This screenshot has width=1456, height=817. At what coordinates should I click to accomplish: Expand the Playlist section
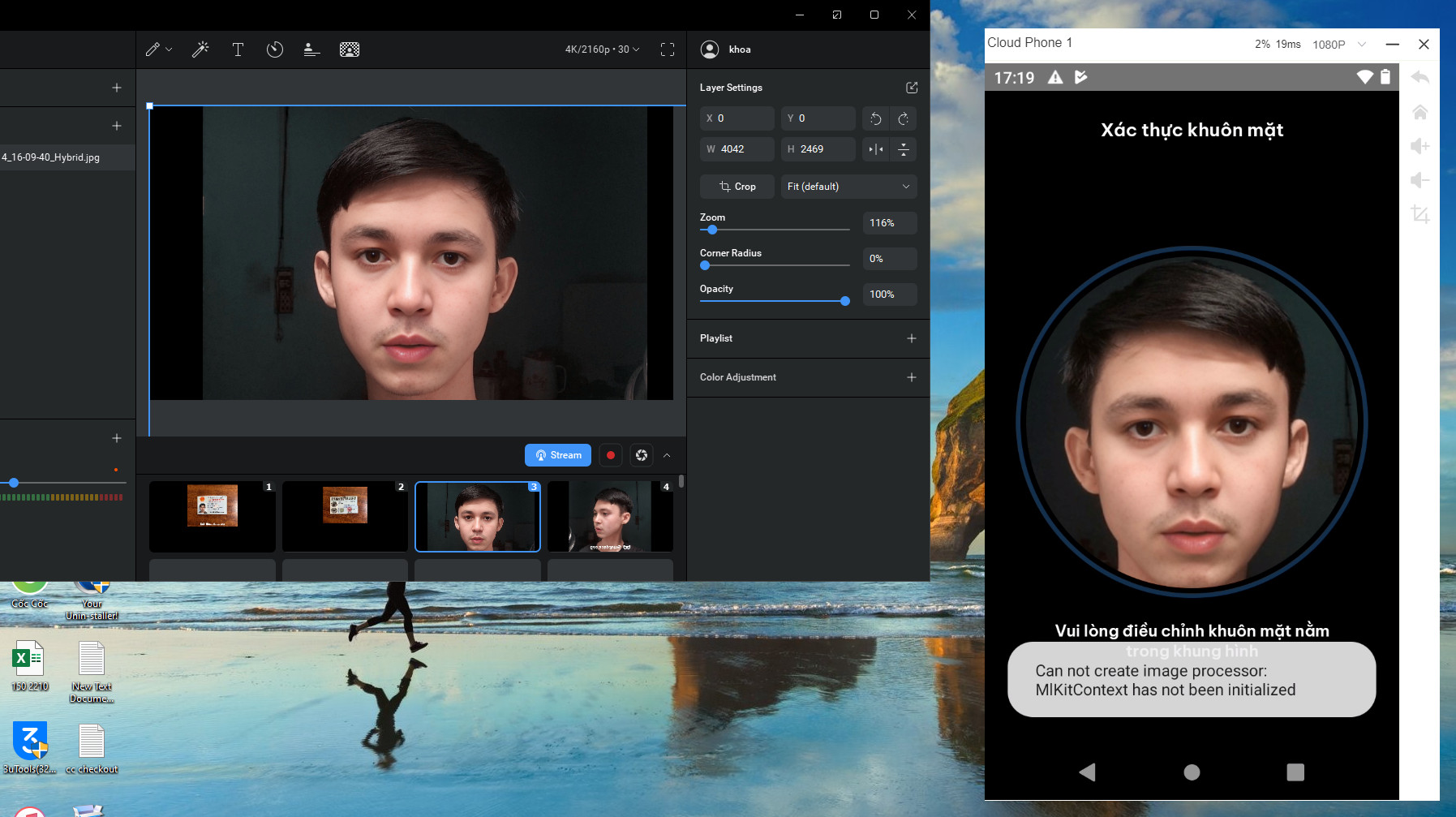(x=912, y=338)
